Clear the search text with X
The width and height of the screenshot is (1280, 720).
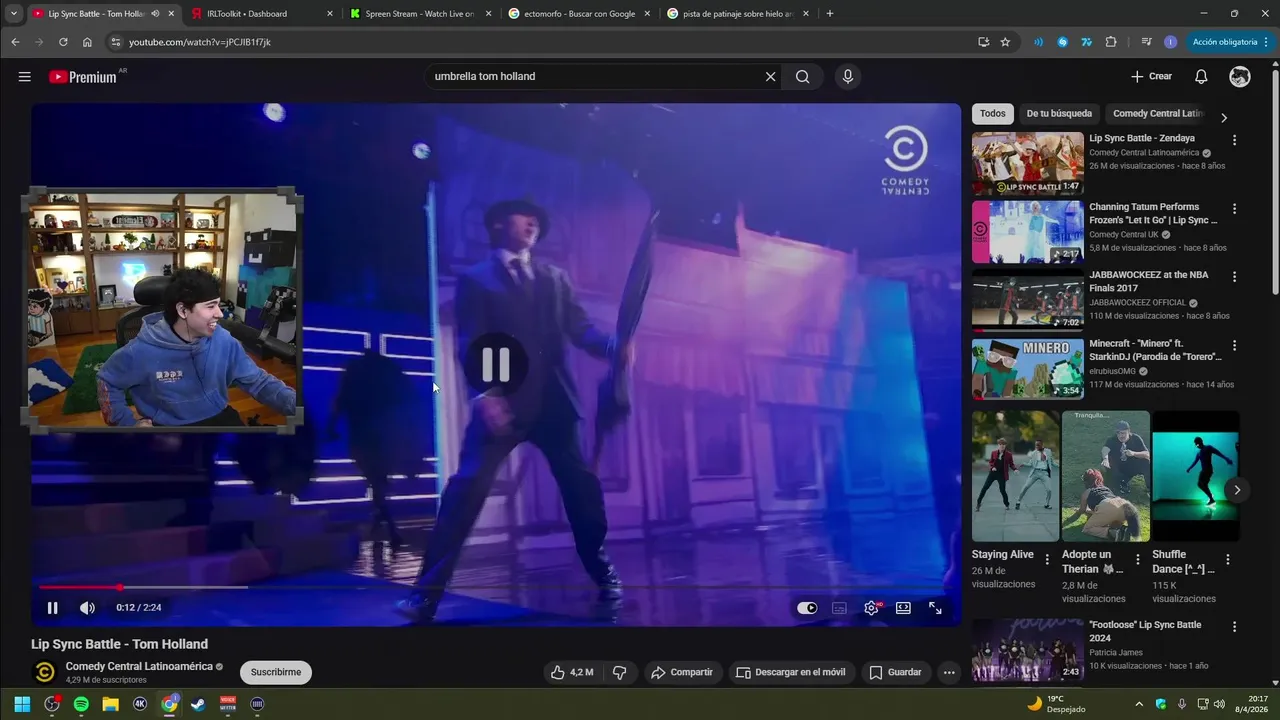click(x=770, y=77)
